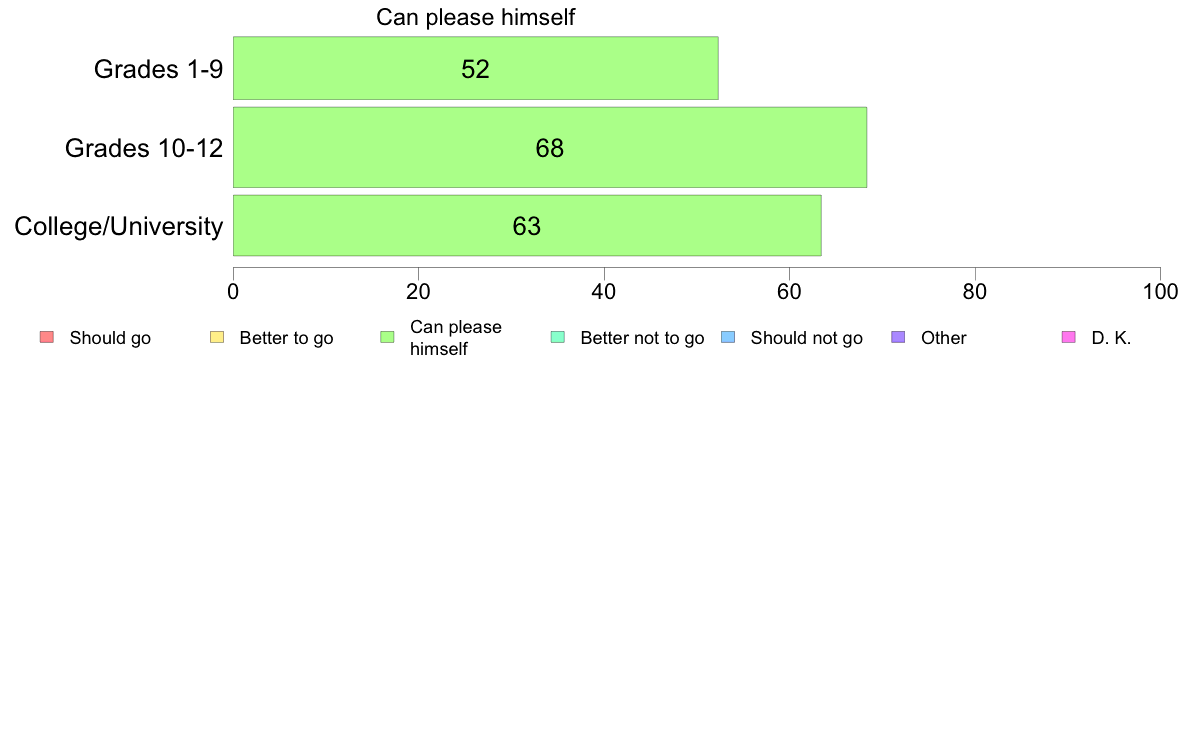Image resolution: width=1188 pixels, height=736 pixels.
Task: Click the 52 value label
Action: (475, 69)
